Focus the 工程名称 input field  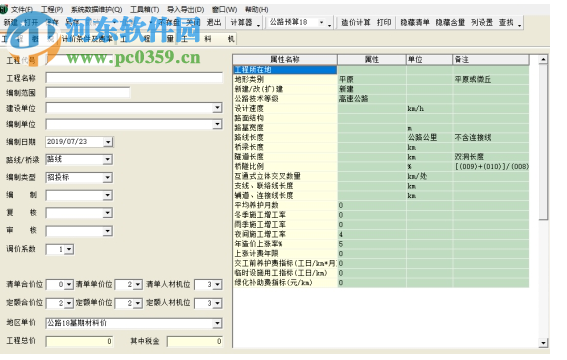134,78
